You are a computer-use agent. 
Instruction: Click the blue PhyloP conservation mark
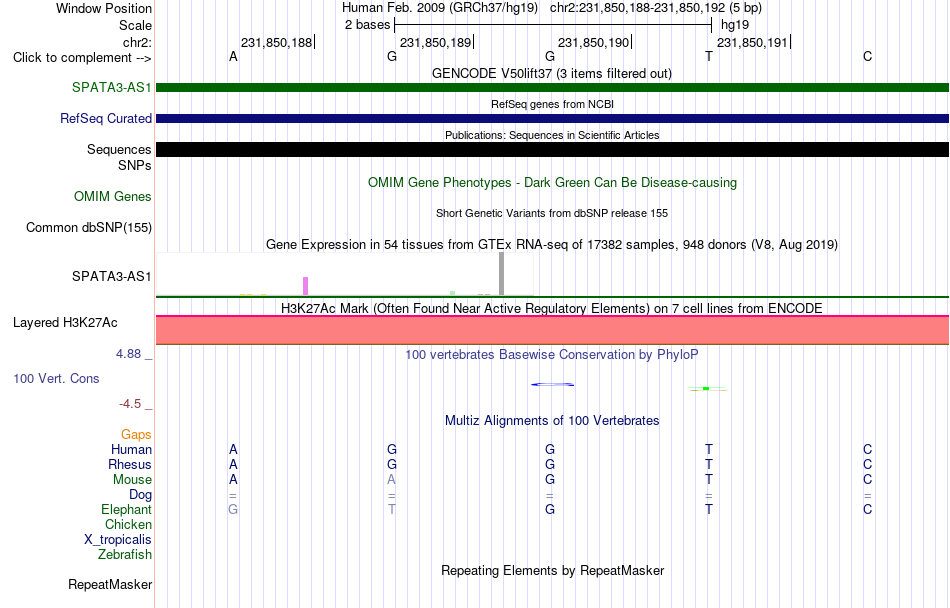(x=553, y=385)
